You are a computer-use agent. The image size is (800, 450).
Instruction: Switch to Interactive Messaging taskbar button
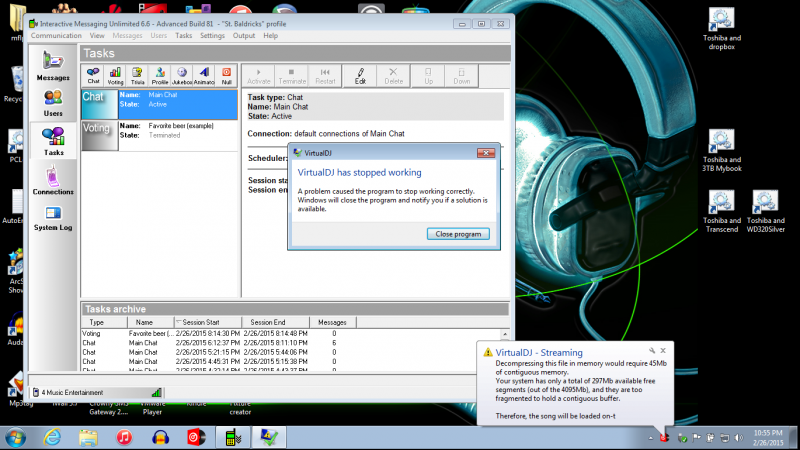[233, 437]
